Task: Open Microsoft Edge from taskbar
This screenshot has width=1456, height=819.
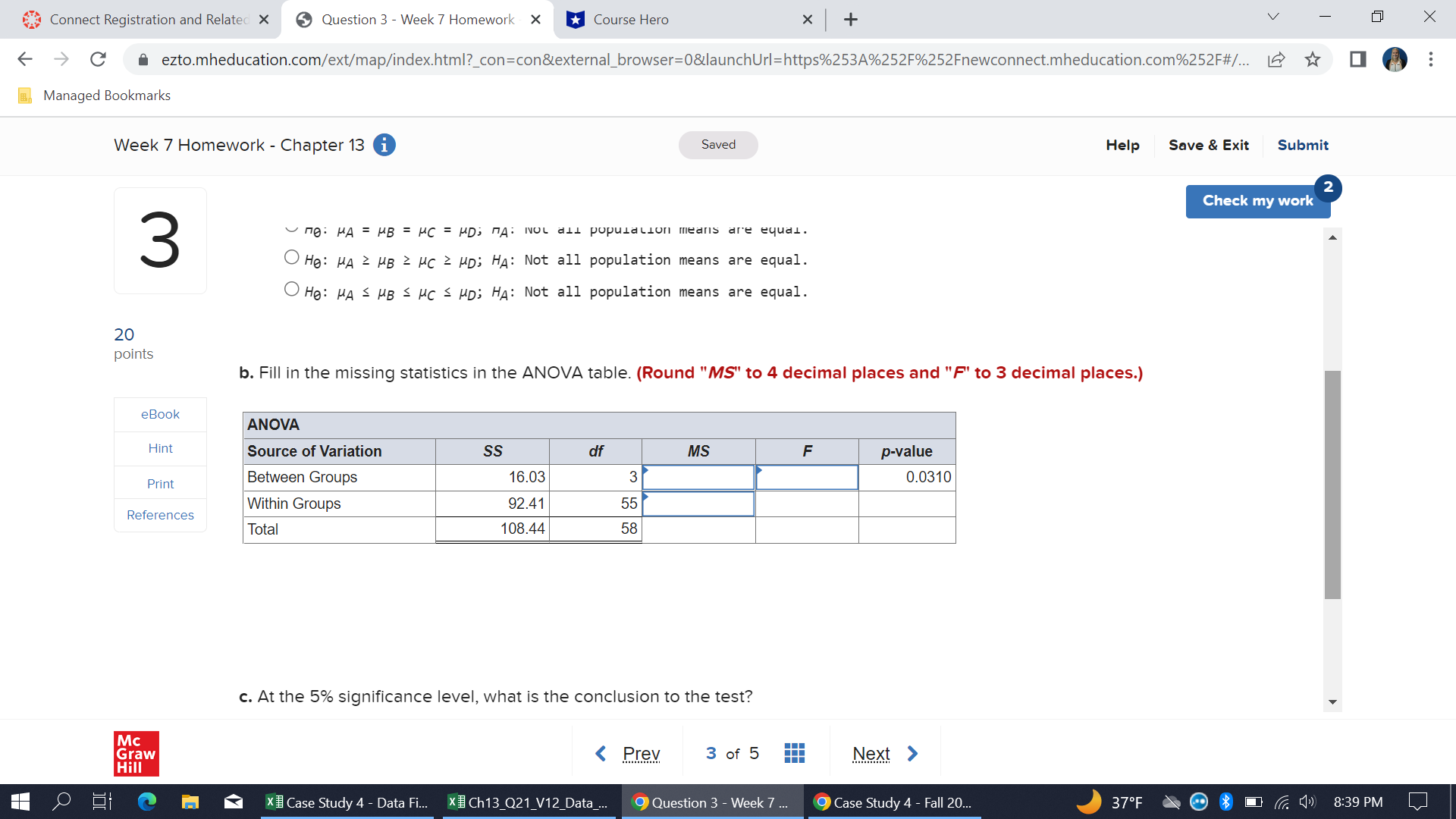Action: pos(147,802)
